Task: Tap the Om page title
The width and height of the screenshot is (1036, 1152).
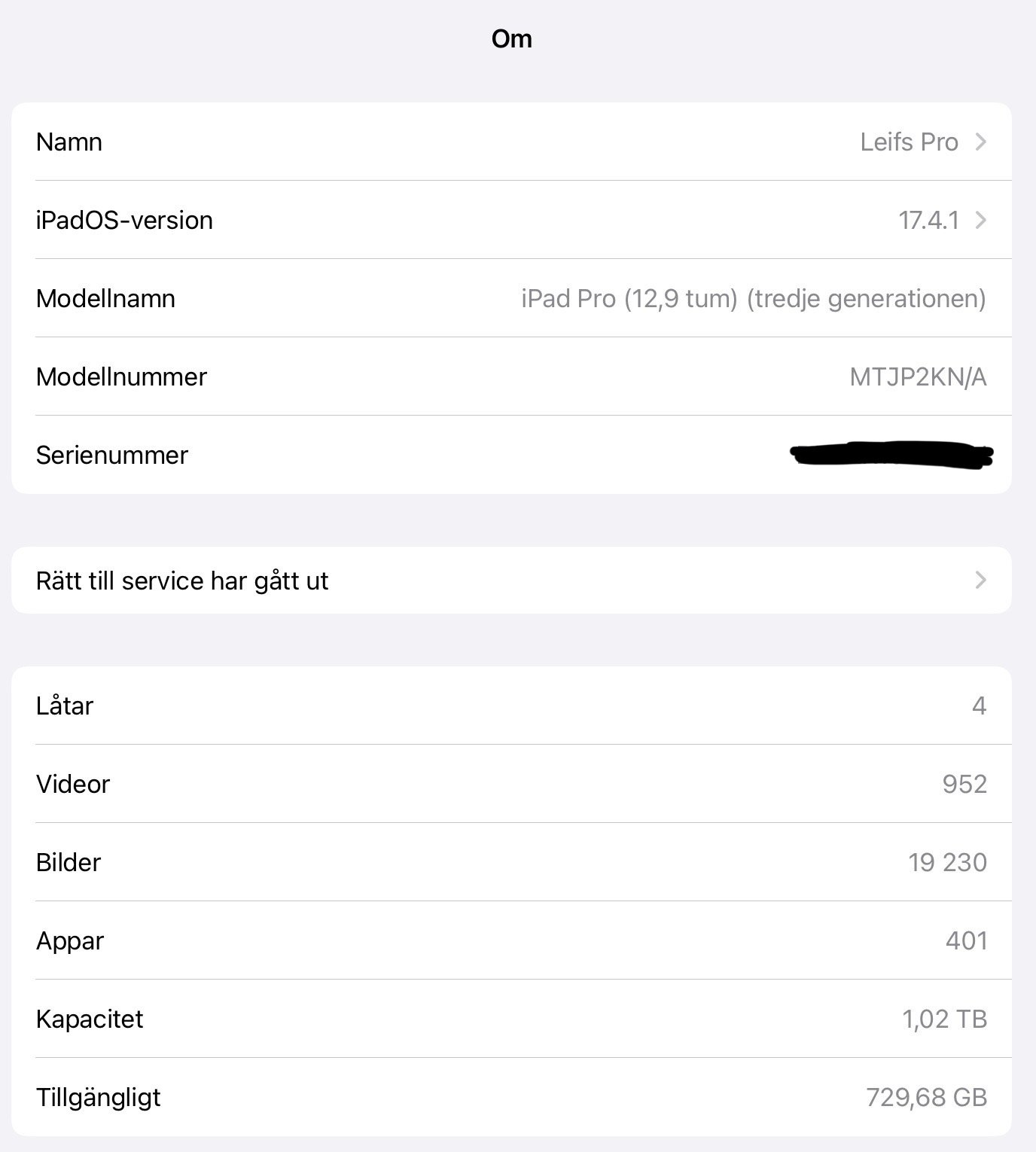Action: click(512, 38)
